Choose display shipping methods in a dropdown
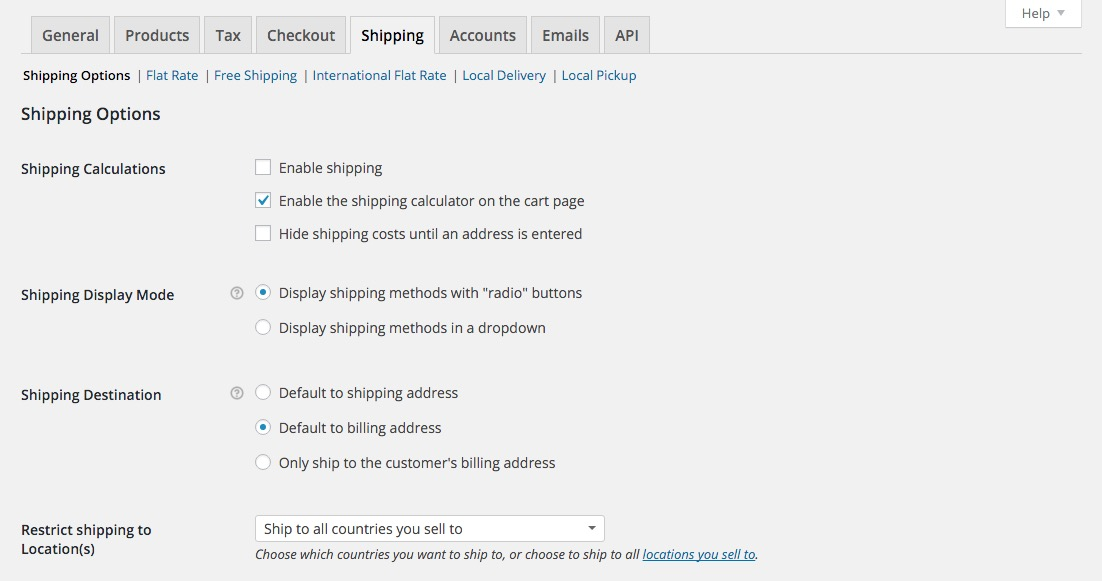This screenshot has width=1102, height=581. click(x=263, y=327)
